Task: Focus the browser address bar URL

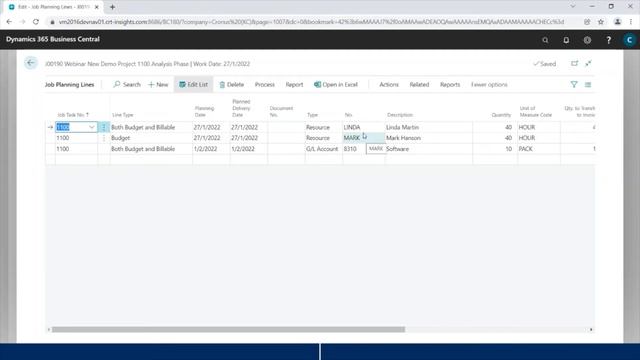Action: click(x=311, y=22)
